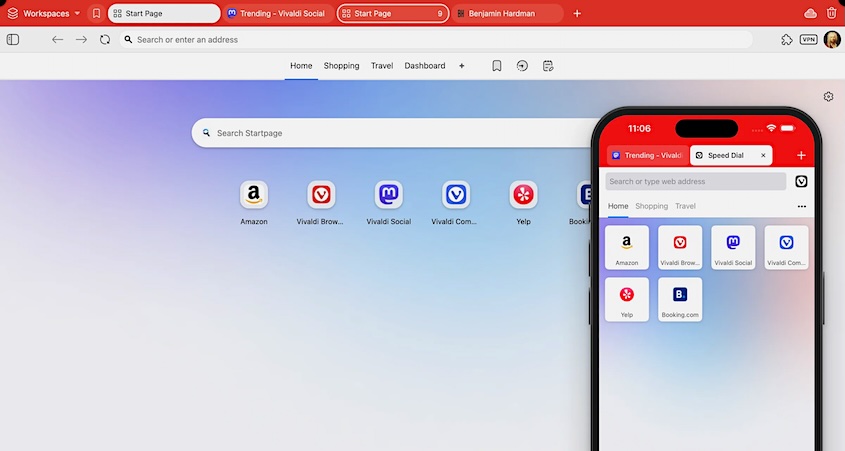The height and width of the screenshot is (451, 845).
Task: Click the cloud synced tabs icon
Action: [810, 13]
